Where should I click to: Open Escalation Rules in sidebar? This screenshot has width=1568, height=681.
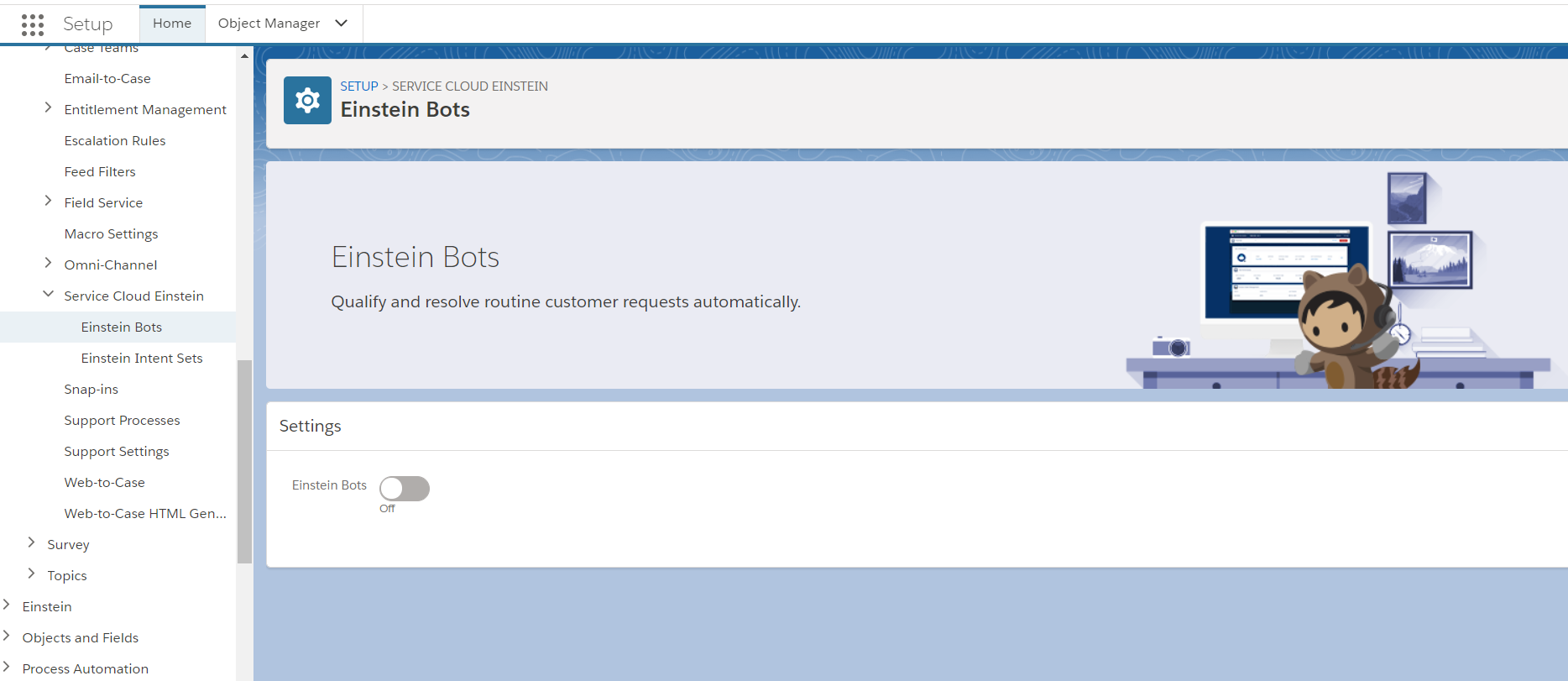[115, 140]
